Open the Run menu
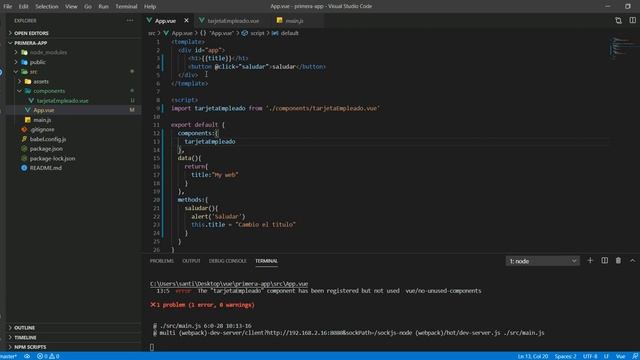The height and width of the screenshot is (360, 640). (104, 6)
